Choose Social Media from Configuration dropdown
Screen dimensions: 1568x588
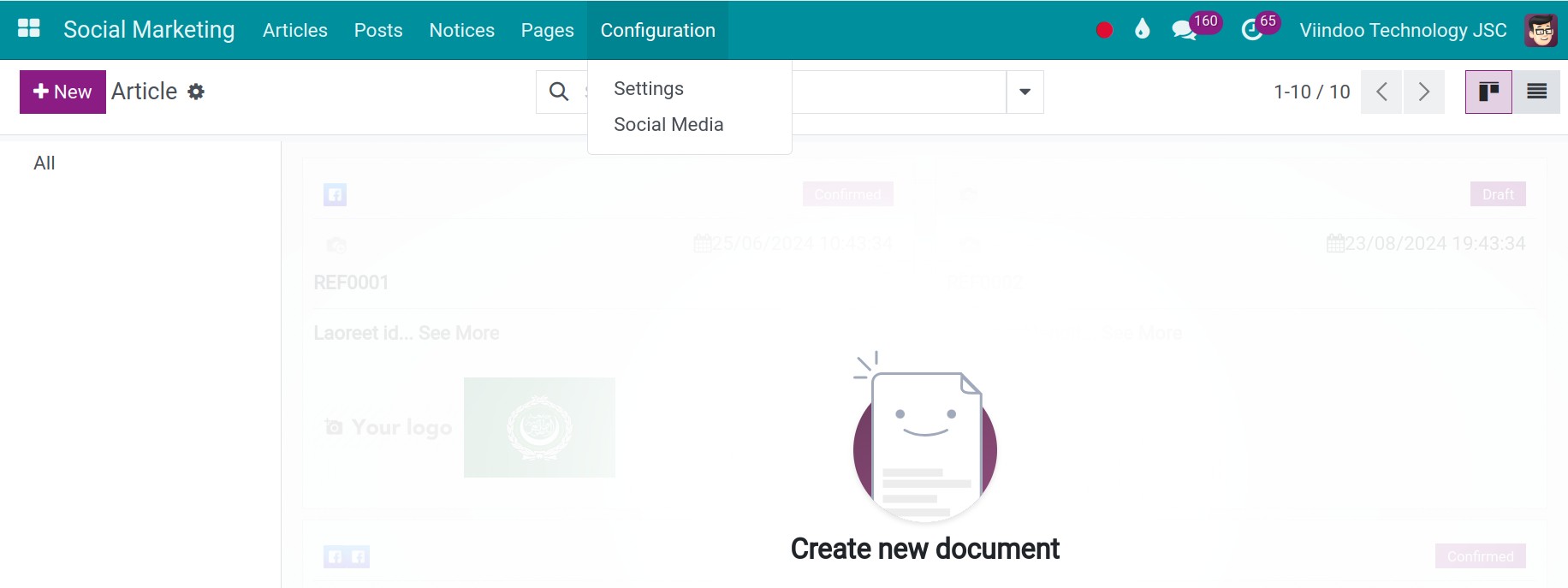pos(668,125)
